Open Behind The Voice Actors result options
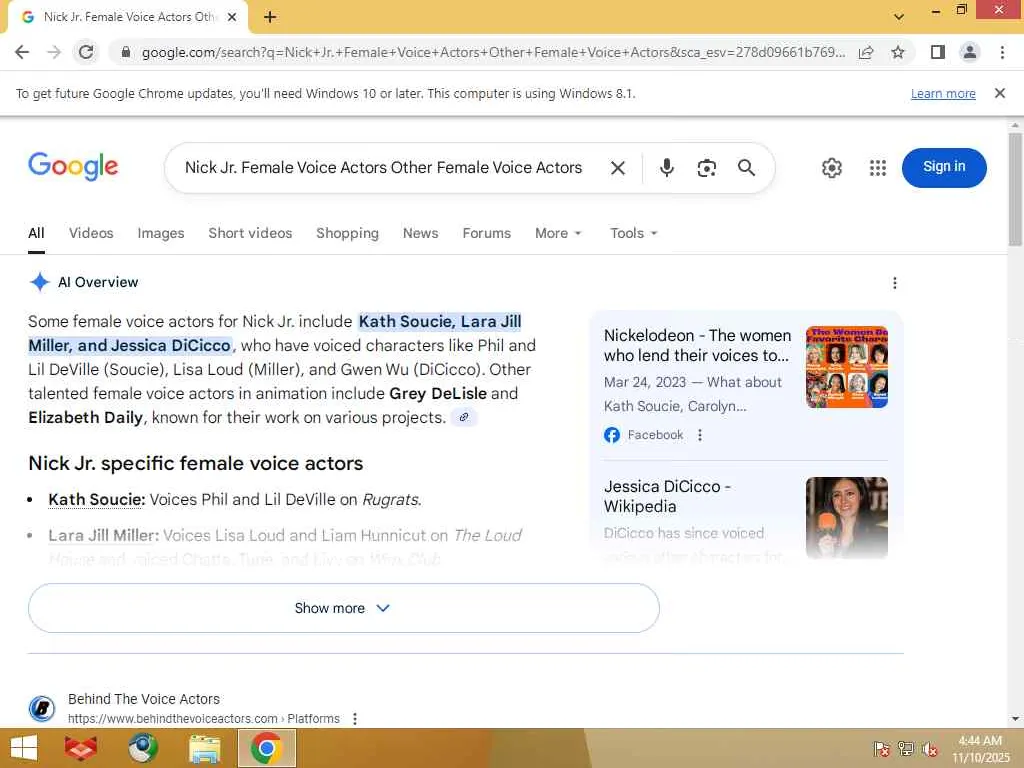The height and width of the screenshot is (768, 1024). pos(355,718)
